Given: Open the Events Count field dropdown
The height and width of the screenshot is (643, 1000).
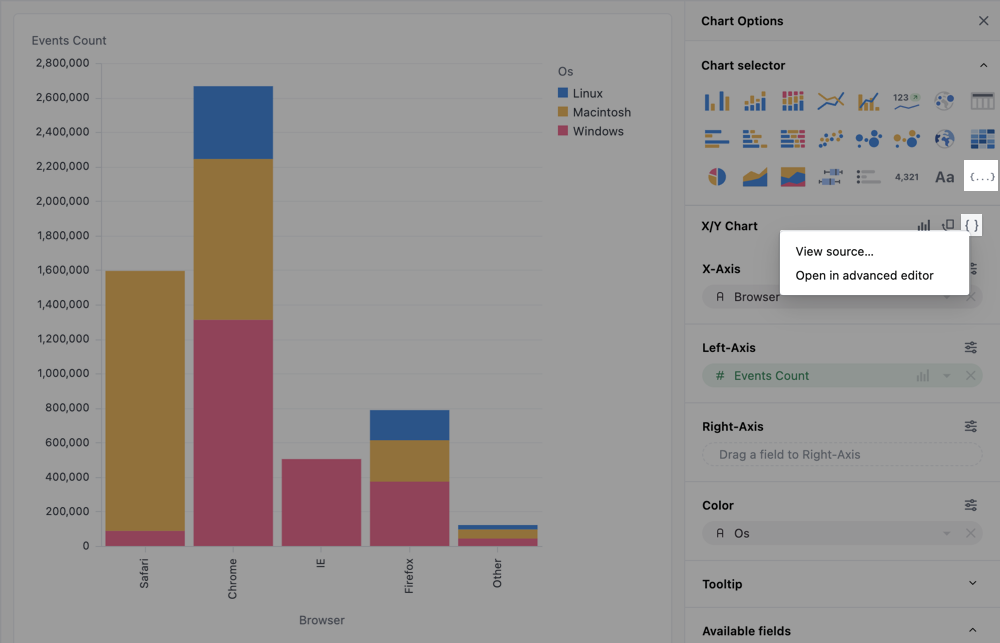Looking at the screenshot, I should 947,375.
